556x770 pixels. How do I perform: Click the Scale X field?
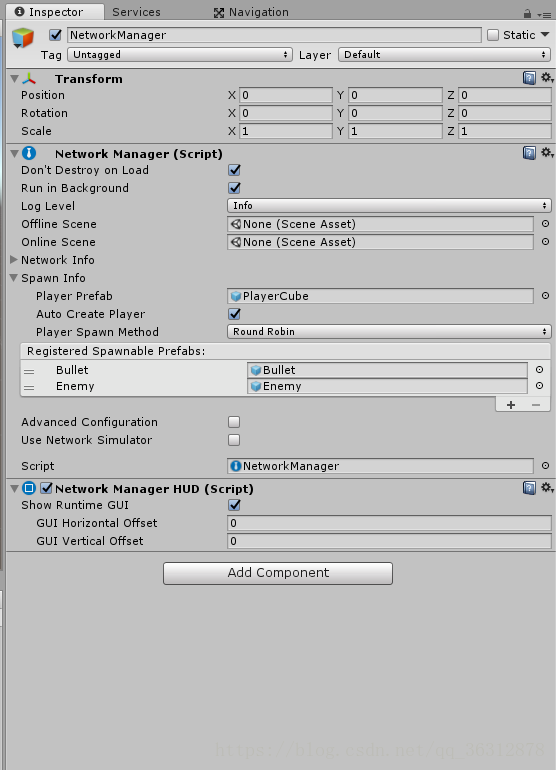click(285, 131)
